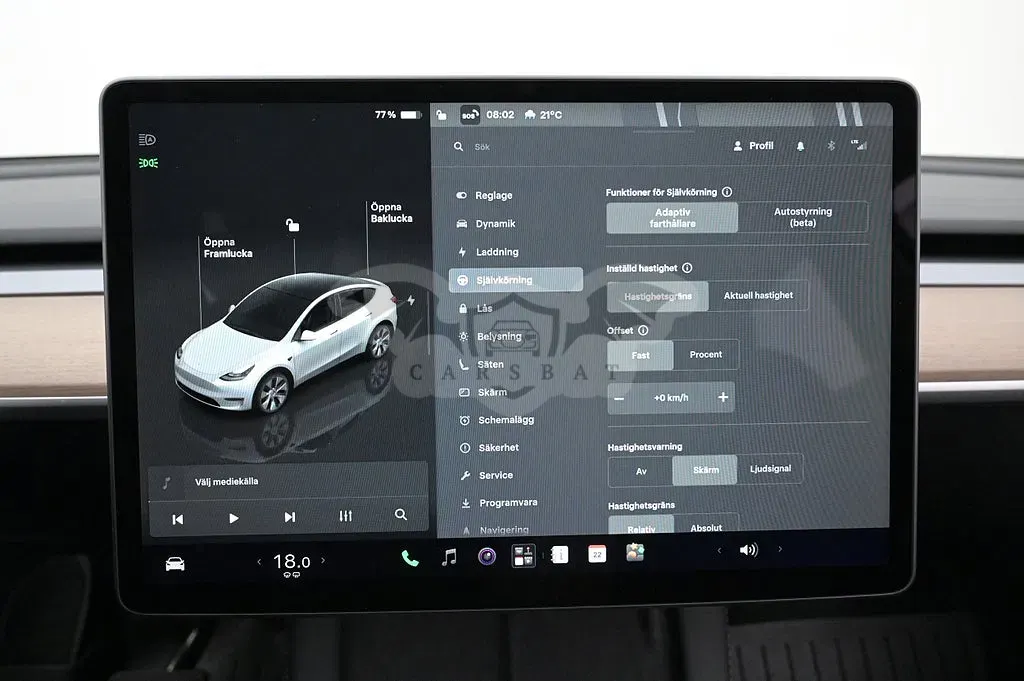This screenshot has width=1024, height=681.
Task: Select the Självkörning menu item
Action: (516, 279)
